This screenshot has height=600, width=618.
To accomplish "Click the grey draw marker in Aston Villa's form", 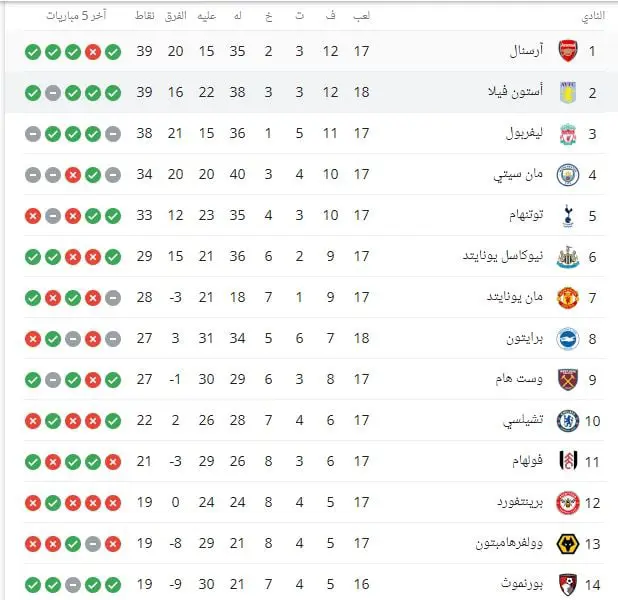I will point(53,93).
